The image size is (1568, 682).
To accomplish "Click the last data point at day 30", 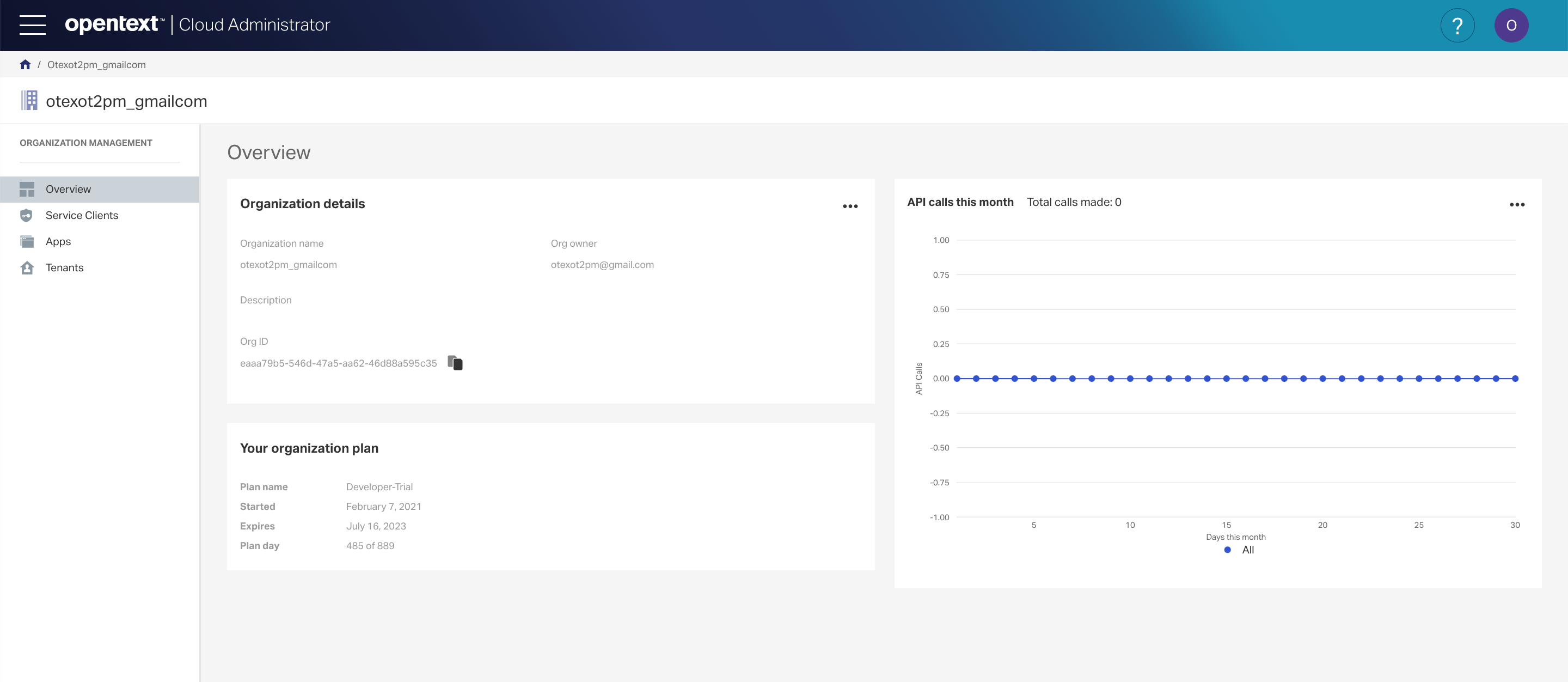I will click(x=1515, y=379).
